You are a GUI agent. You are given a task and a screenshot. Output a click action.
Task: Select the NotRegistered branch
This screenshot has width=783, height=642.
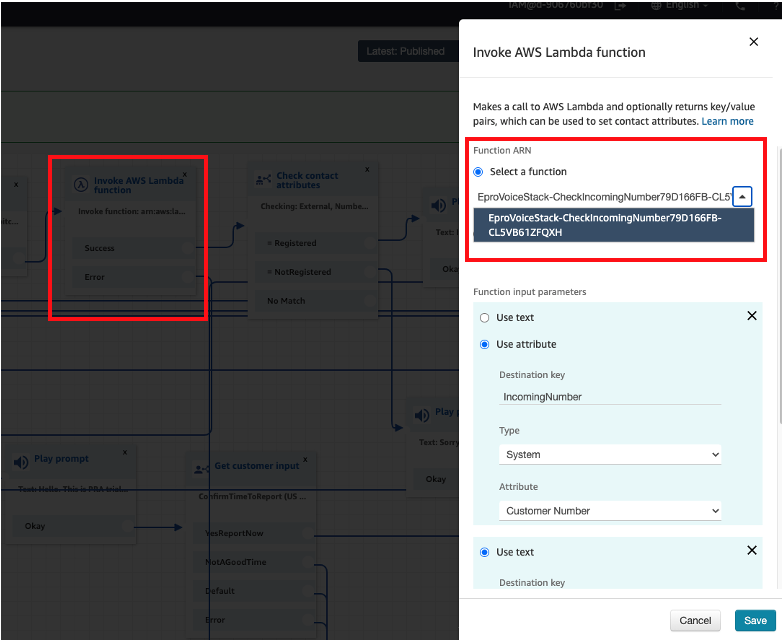coord(317,272)
